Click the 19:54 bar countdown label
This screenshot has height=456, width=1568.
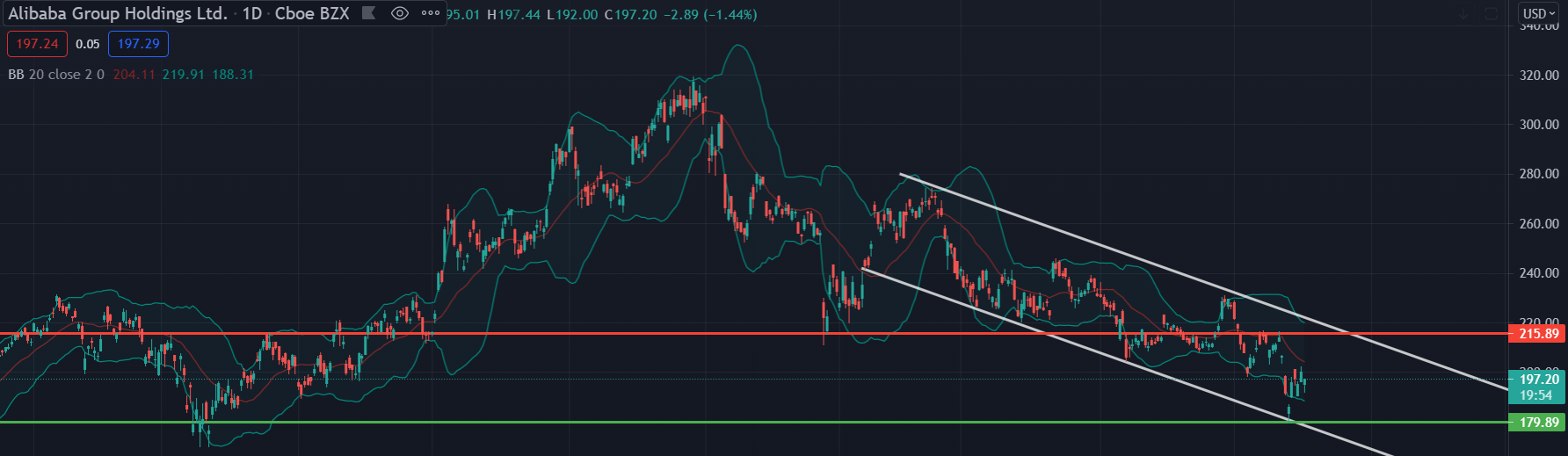[1538, 395]
